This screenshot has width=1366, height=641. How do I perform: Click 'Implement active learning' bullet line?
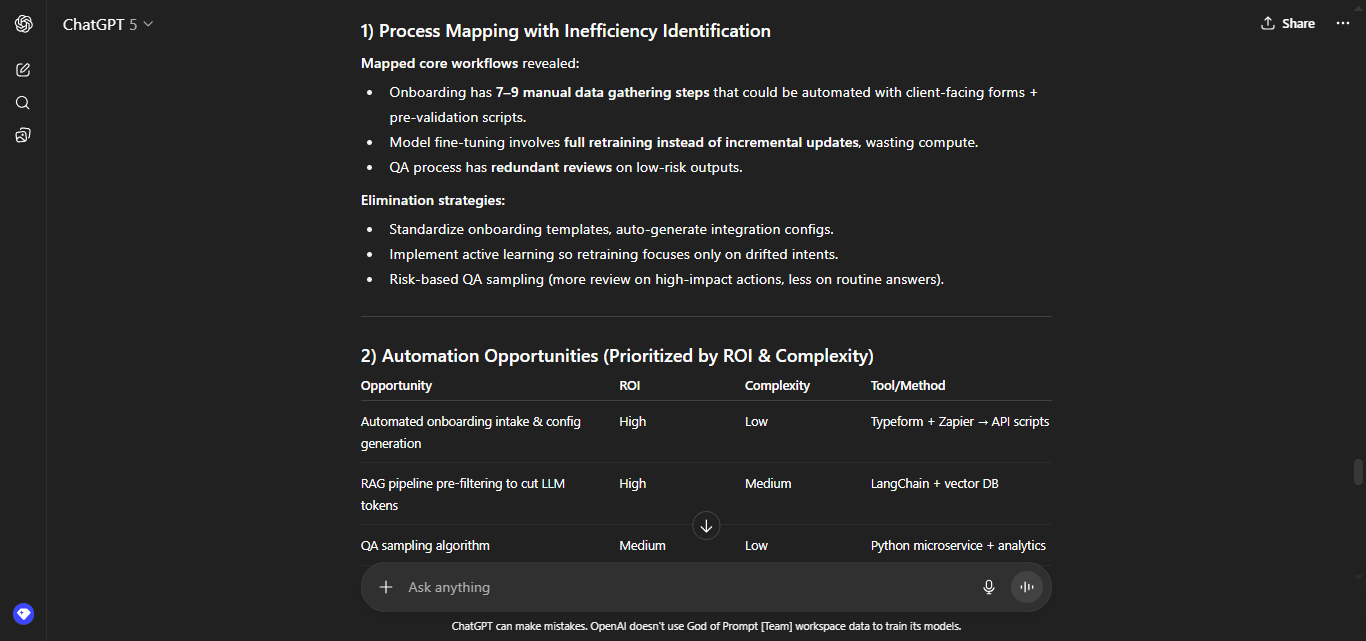(x=614, y=254)
